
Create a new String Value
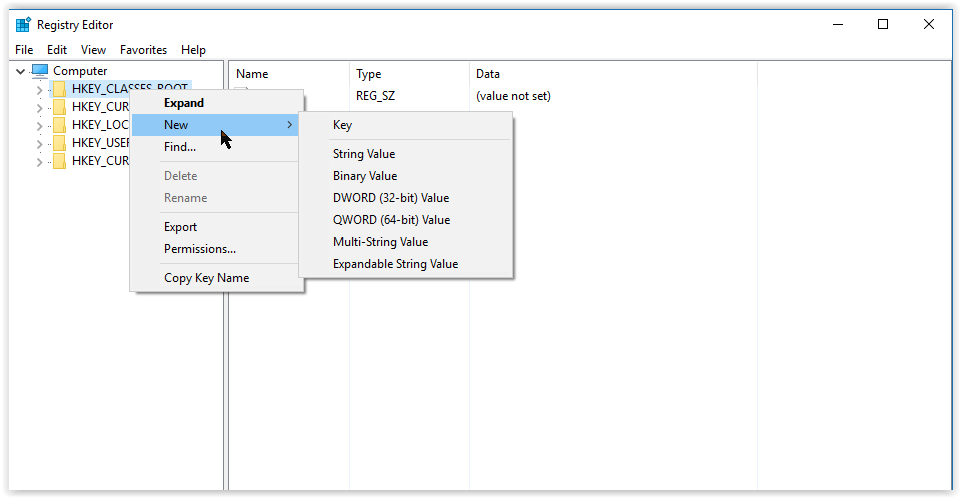point(406,154)
